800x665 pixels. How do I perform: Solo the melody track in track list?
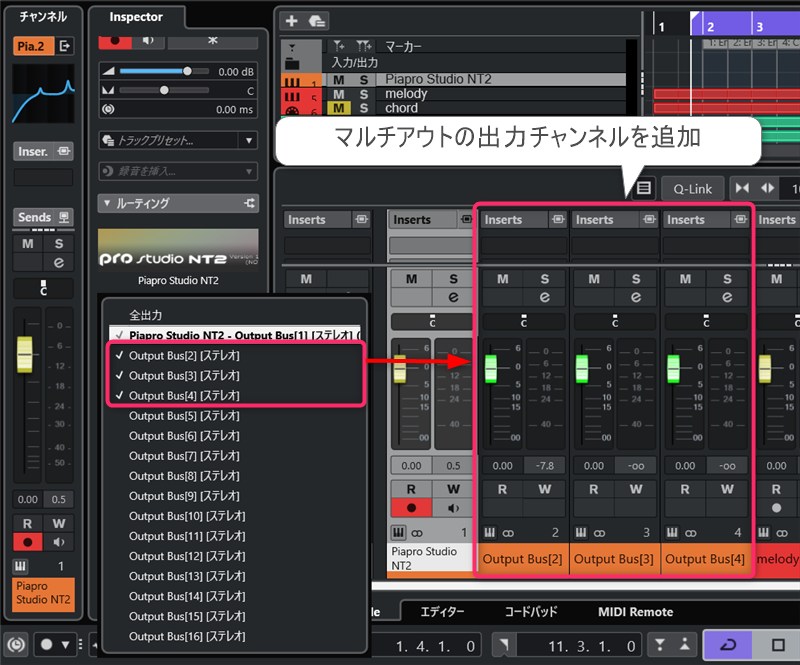pyautogui.click(x=363, y=94)
